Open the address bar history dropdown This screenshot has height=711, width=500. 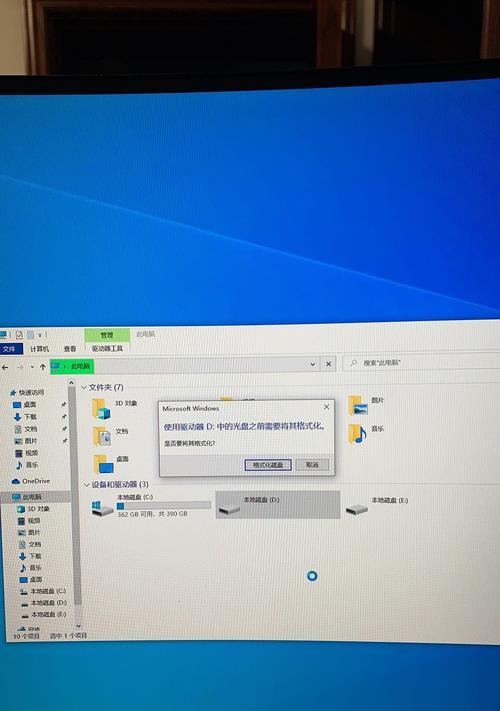pyautogui.click(x=312, y=364)
